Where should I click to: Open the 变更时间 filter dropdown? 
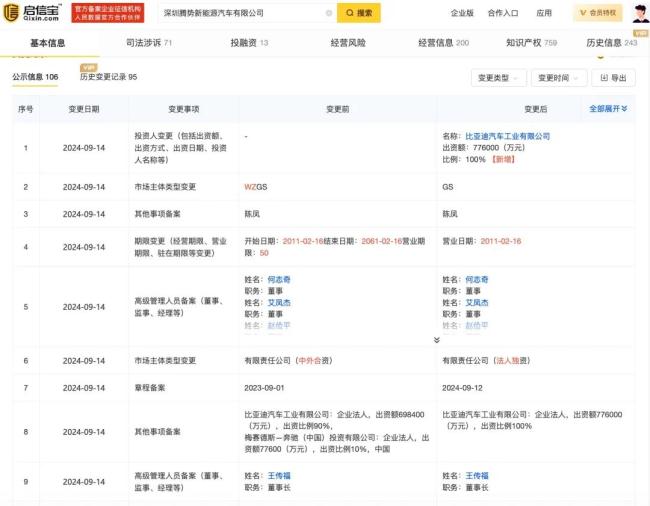coord(559,78)
